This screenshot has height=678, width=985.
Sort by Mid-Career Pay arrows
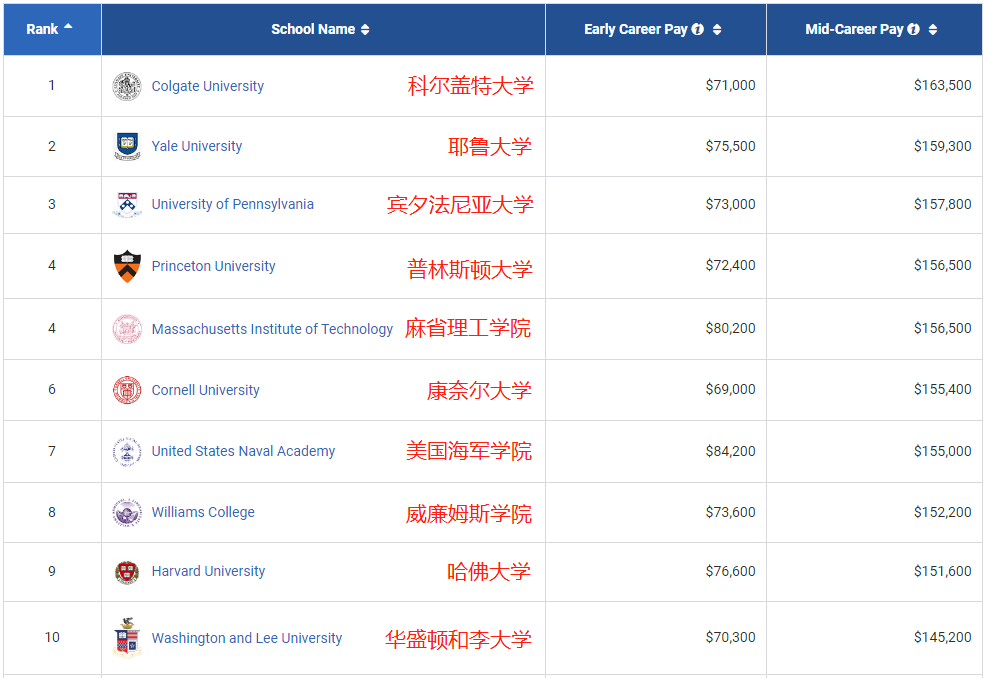[932, 30]
